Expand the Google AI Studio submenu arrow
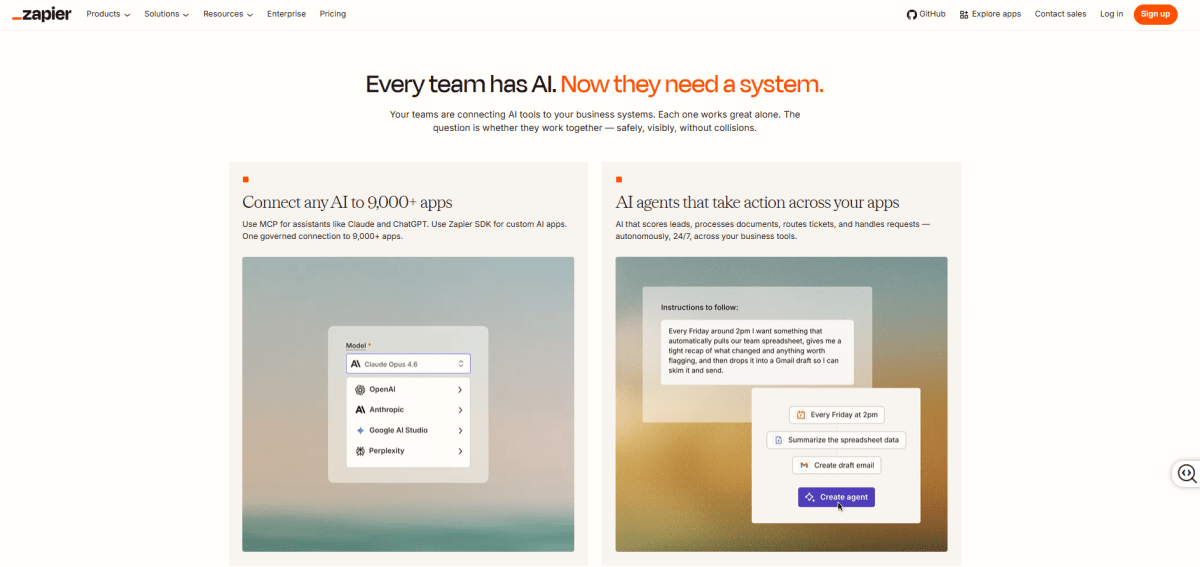The width and height of the screenshot is (1200, 567). [x=460, y=430]
